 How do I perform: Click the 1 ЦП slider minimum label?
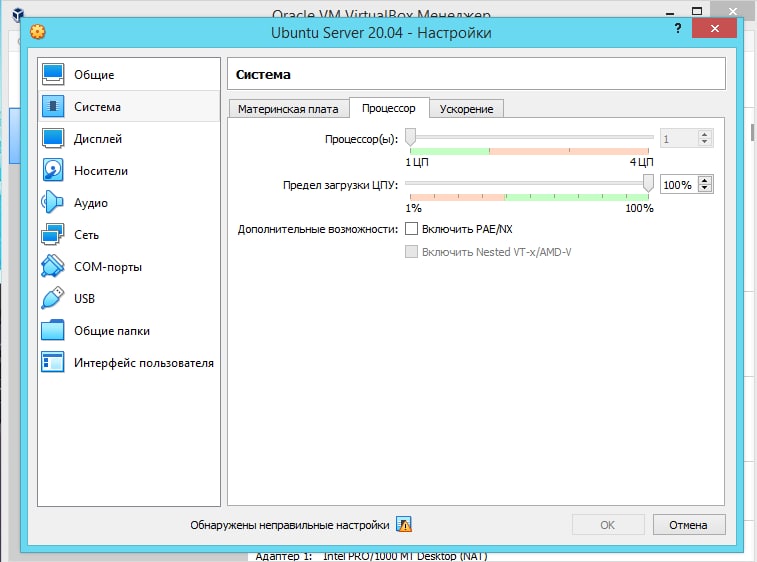tap(417, 162)
